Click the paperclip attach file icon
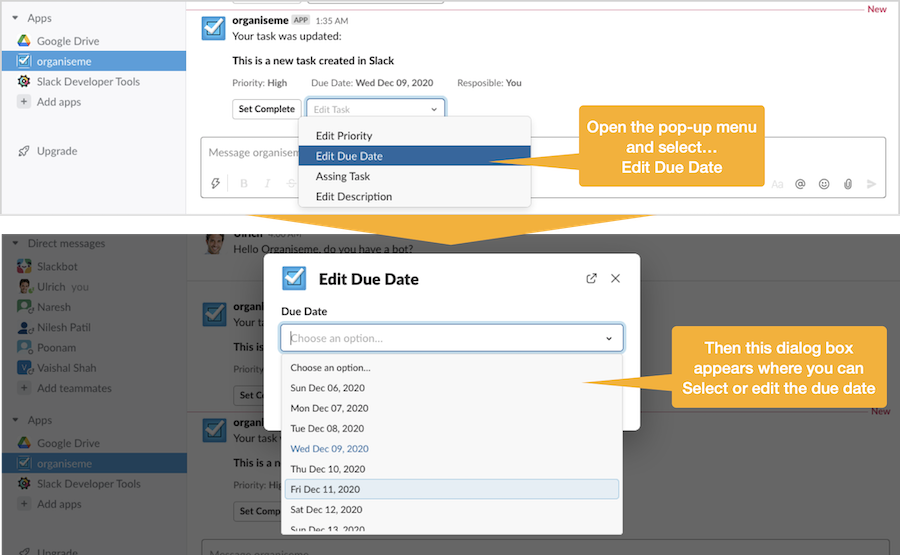Screen dimensions: 900x555 pyautogui.click(x=848, y=184)
